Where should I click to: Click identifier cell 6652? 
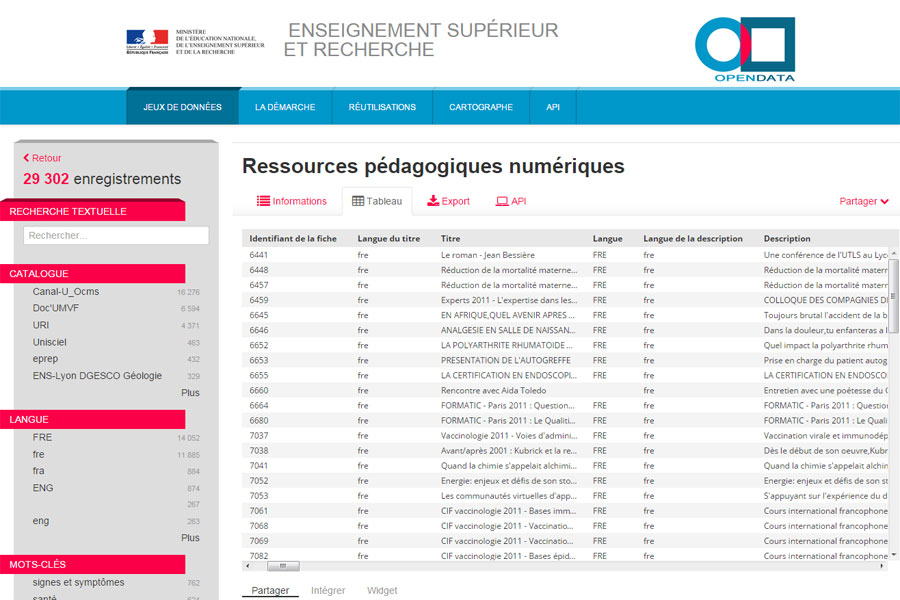pos(259,345)
